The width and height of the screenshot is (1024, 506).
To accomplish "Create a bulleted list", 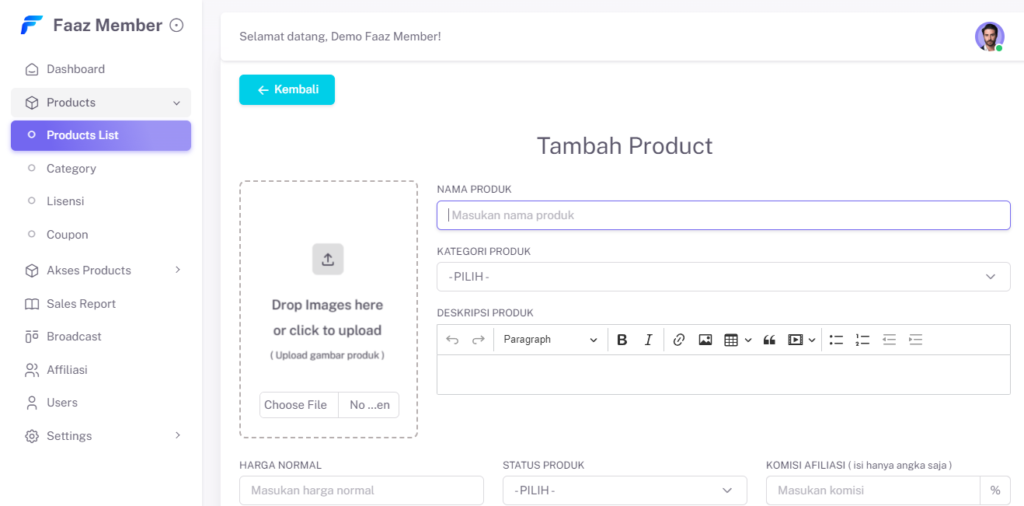I will (836, 340).
